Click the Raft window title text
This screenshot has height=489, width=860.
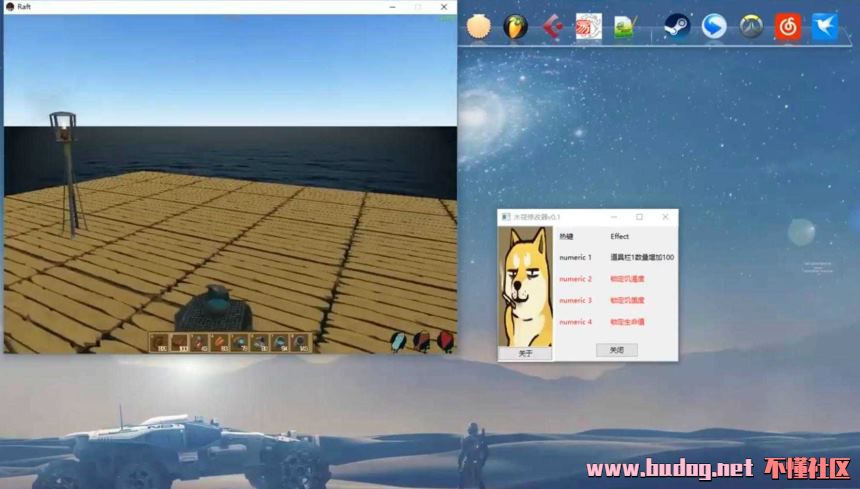pos(24,7)
